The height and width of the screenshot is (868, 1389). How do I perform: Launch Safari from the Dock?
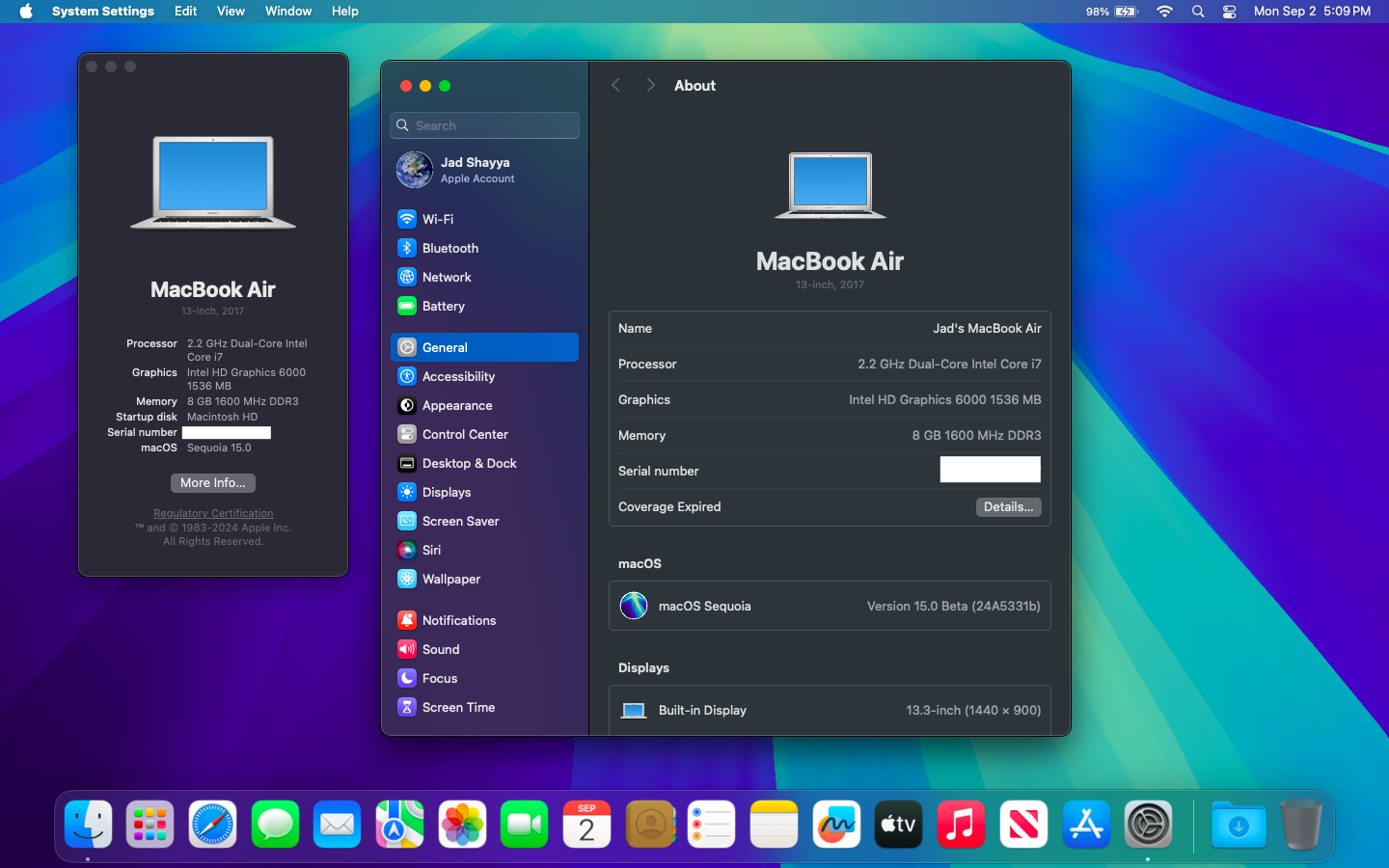pos(212,825)
